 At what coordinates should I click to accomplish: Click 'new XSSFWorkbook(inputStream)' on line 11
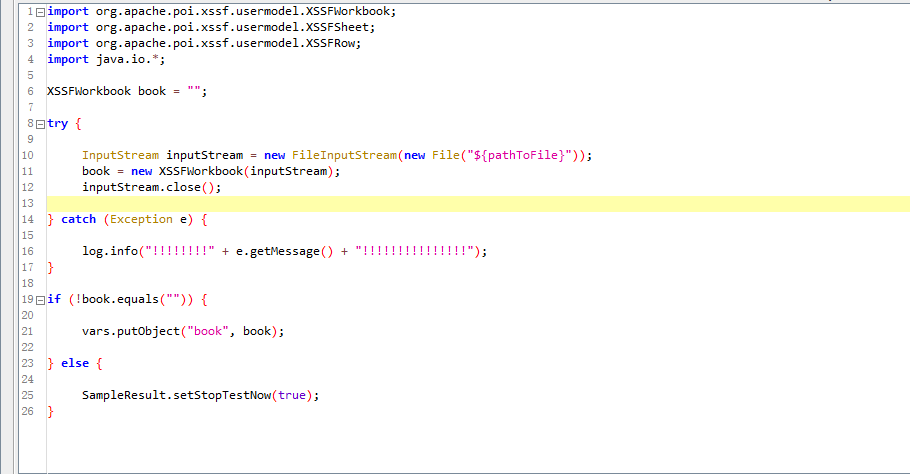(x=232, y=171)
